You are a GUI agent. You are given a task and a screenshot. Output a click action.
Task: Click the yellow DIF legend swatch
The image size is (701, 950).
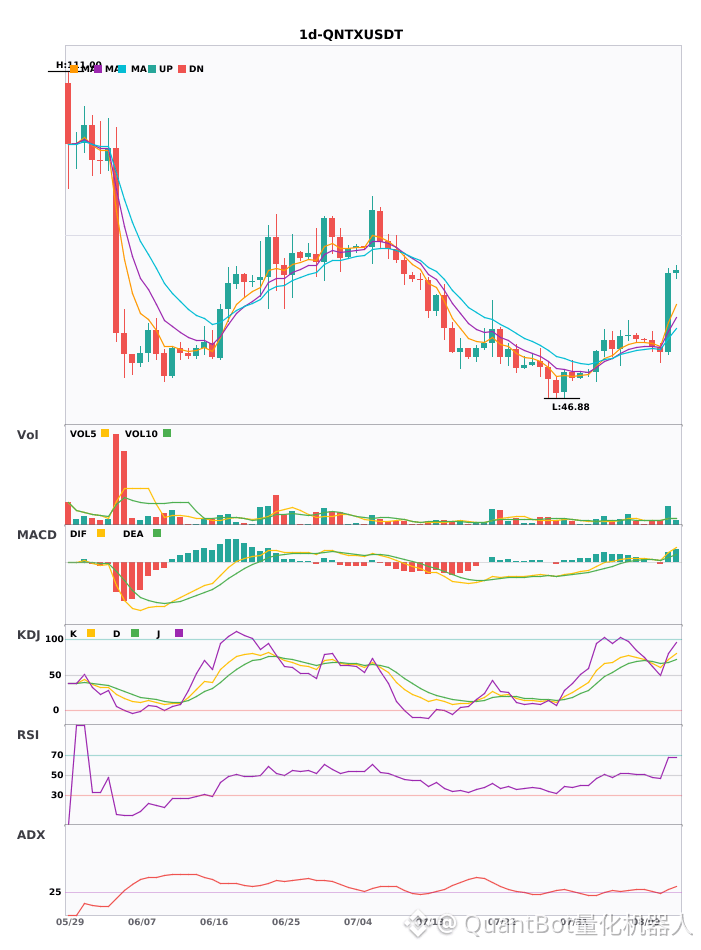pos(101,533)
